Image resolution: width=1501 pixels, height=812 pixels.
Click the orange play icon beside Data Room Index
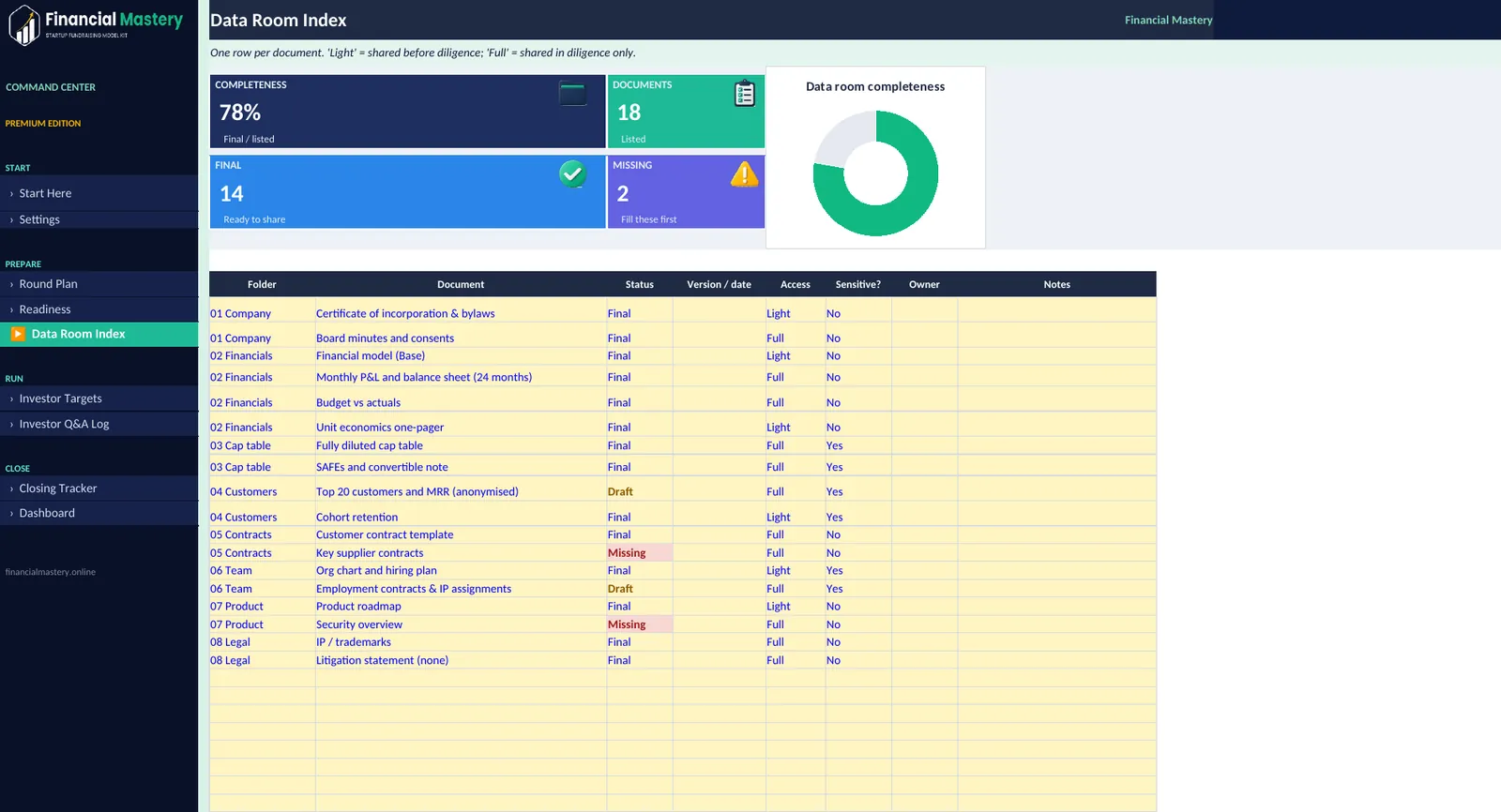pyautogui.click(x=18, y=334)
